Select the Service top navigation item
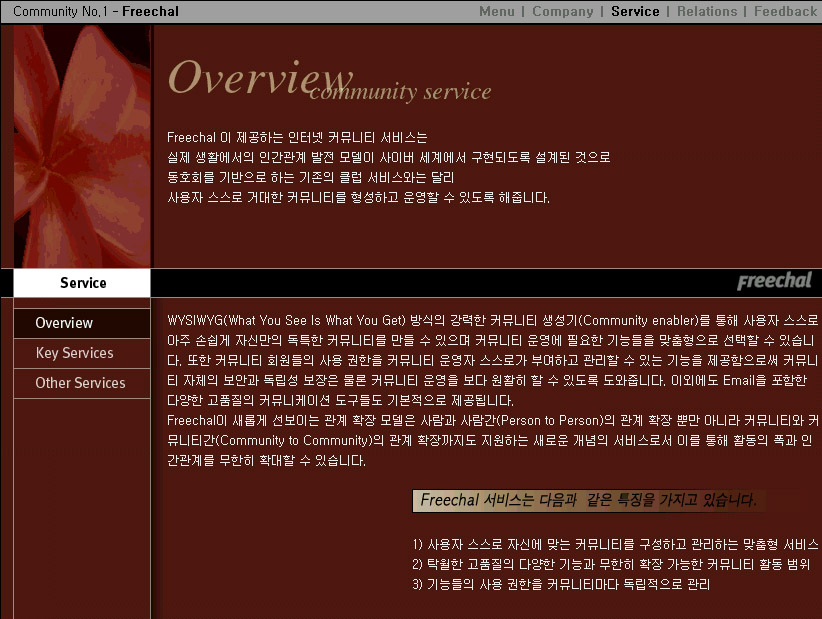The image size is (822, 619). (x=635, y=12)
